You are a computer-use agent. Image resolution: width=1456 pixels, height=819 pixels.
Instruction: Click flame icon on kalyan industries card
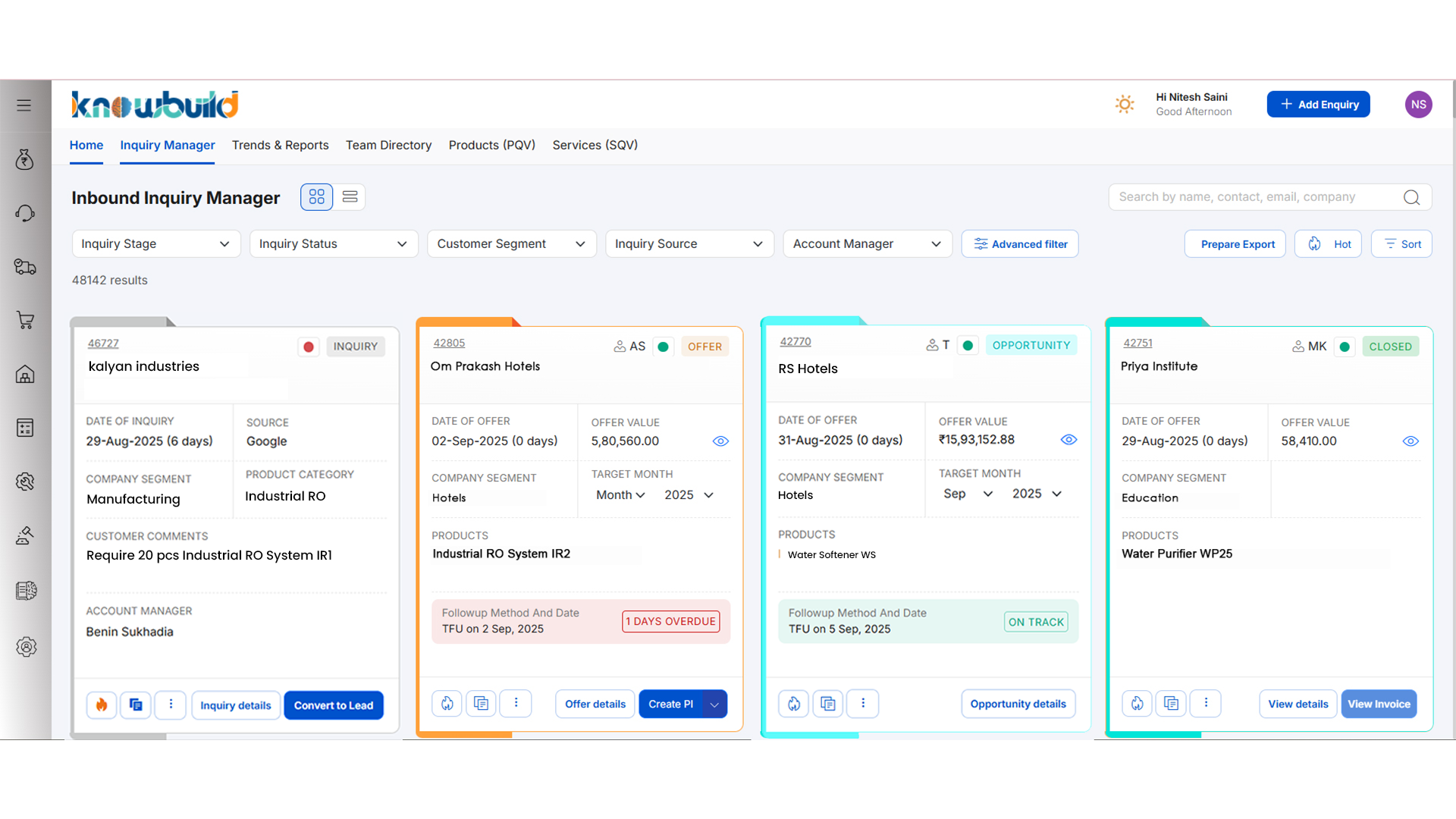click(x=102, y=705)
